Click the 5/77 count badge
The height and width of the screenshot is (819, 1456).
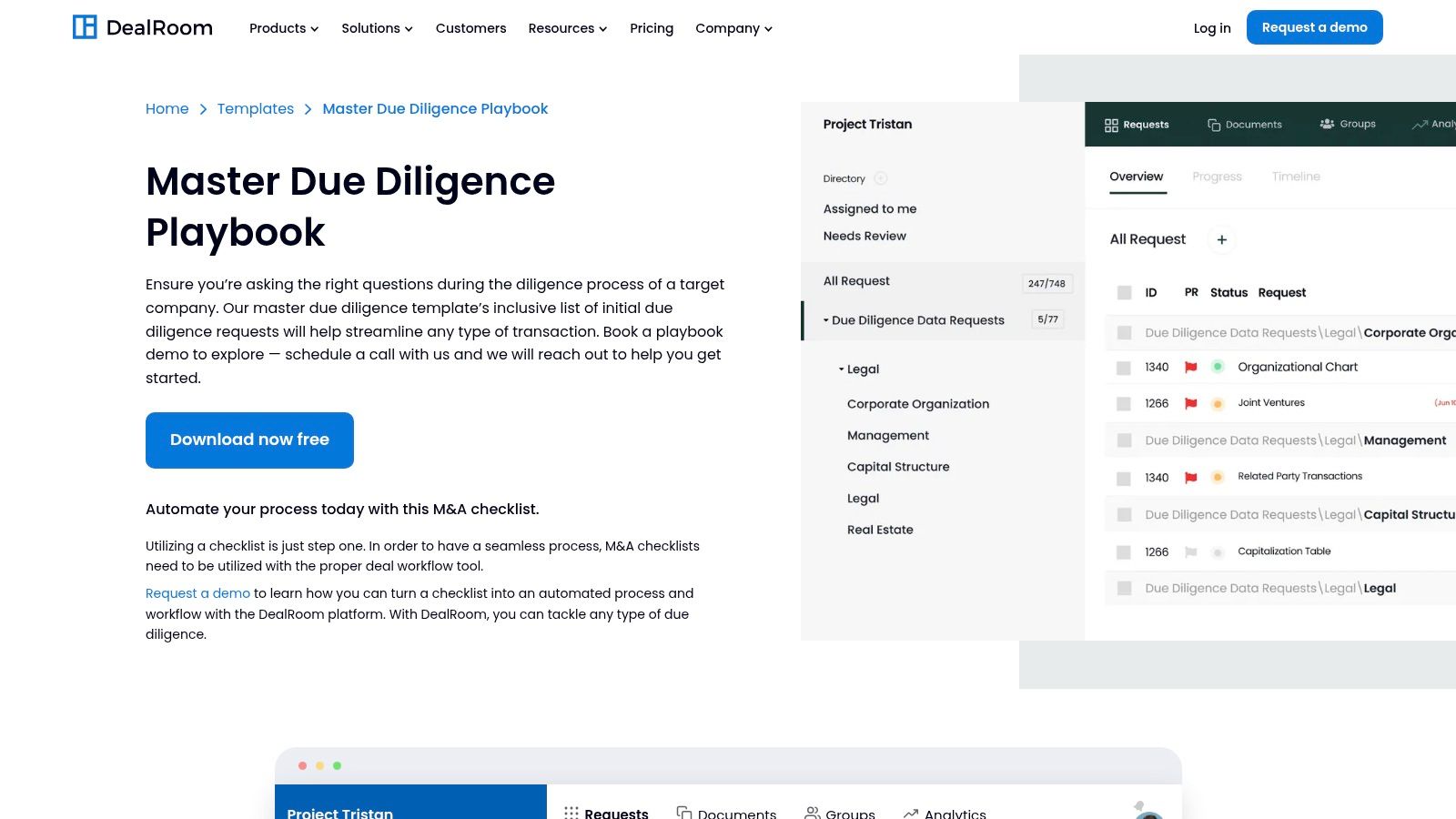tap(1047, 319)
